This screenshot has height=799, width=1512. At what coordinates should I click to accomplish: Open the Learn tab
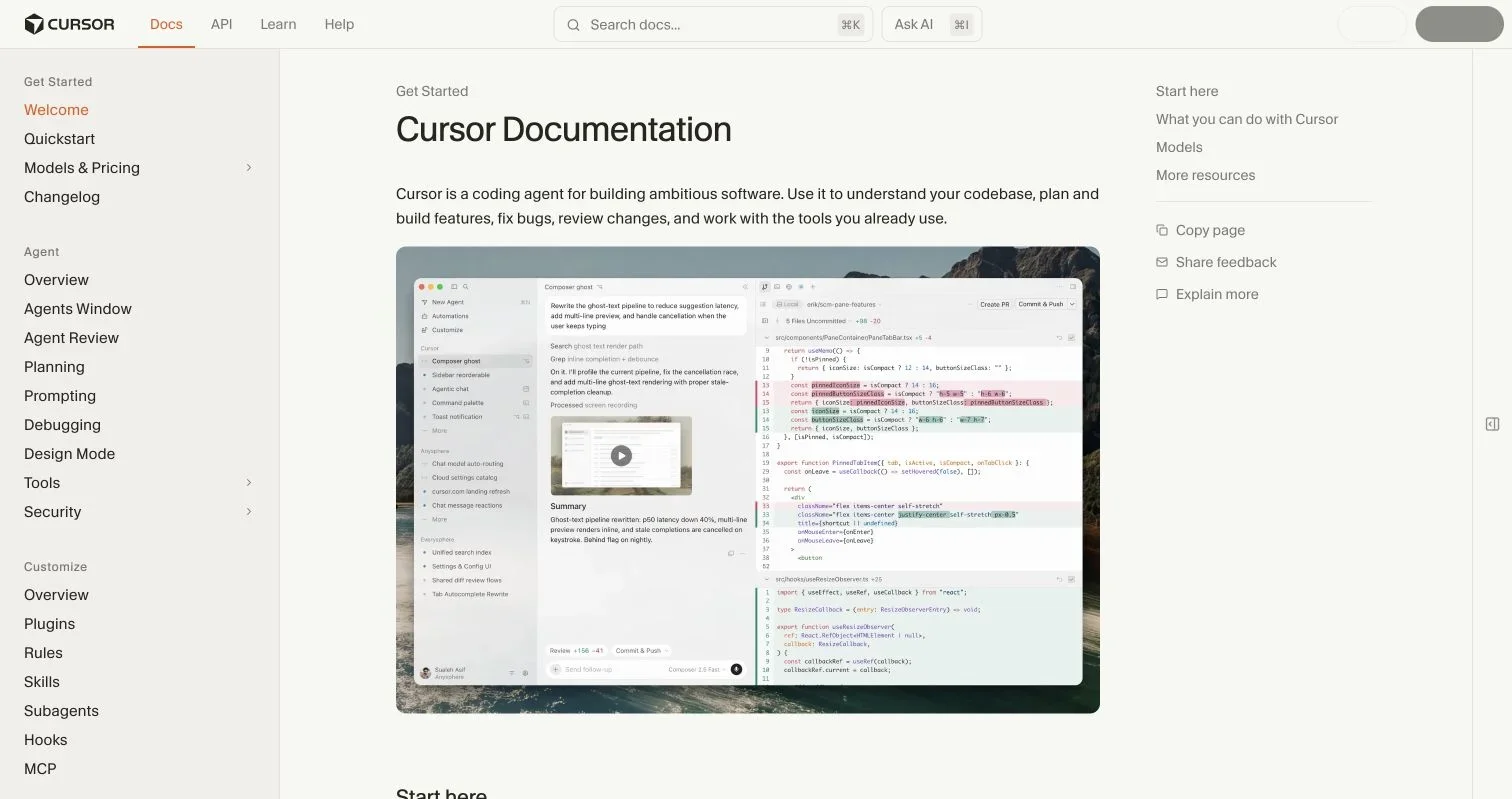tap(278, 24)
